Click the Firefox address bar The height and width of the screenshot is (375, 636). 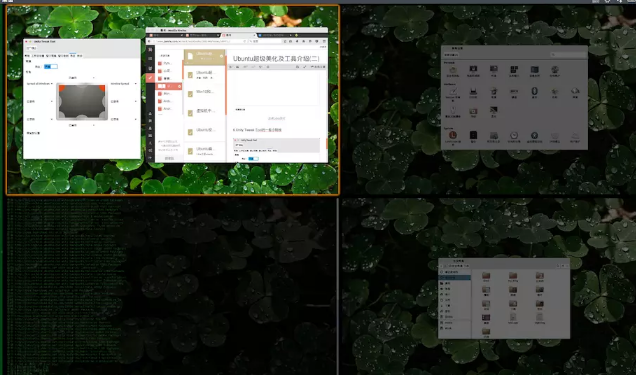tap(200, 41)
